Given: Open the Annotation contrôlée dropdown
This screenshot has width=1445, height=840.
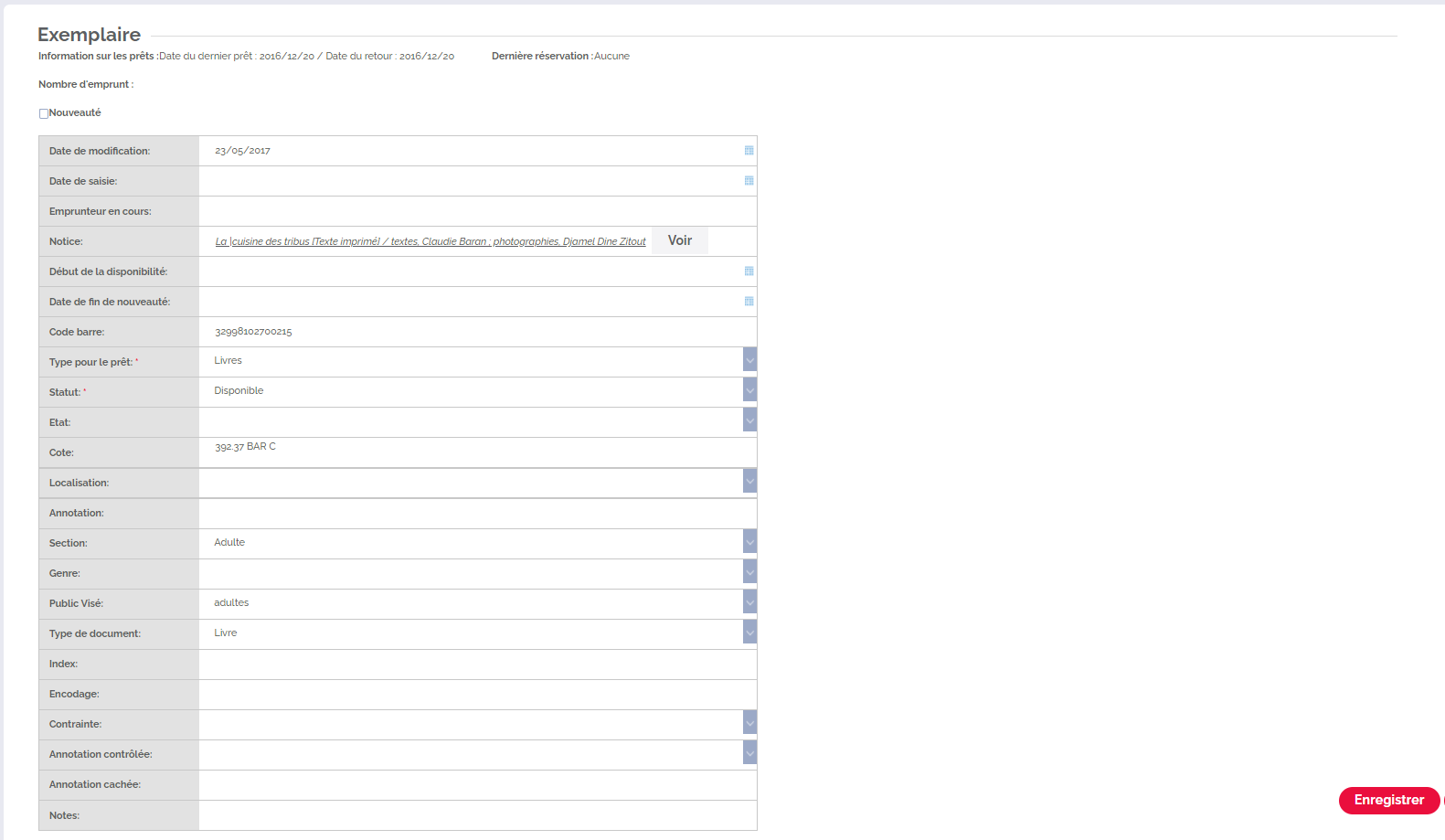Looking at the screenshot, I should pos(749,753).
